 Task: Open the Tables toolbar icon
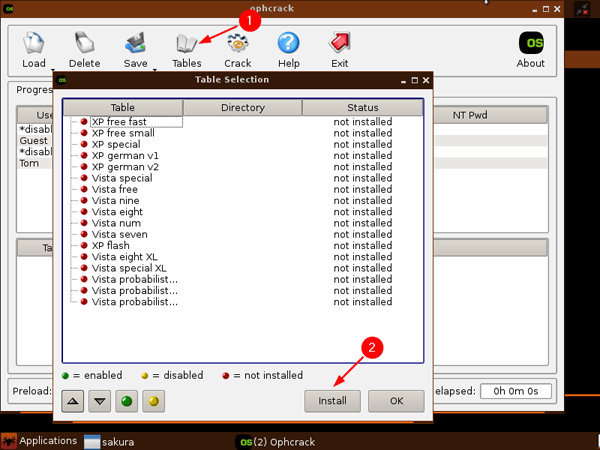[x=186, y=44]
